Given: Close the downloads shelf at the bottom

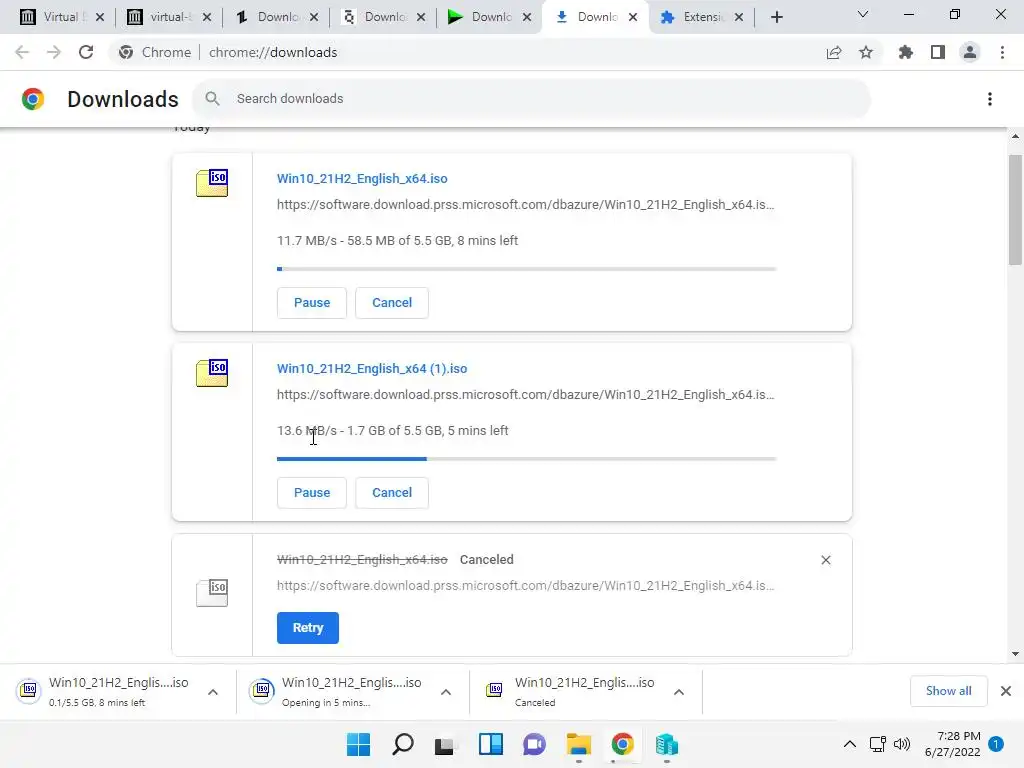Looking at the screenshot, I should tap(1006, 691).
